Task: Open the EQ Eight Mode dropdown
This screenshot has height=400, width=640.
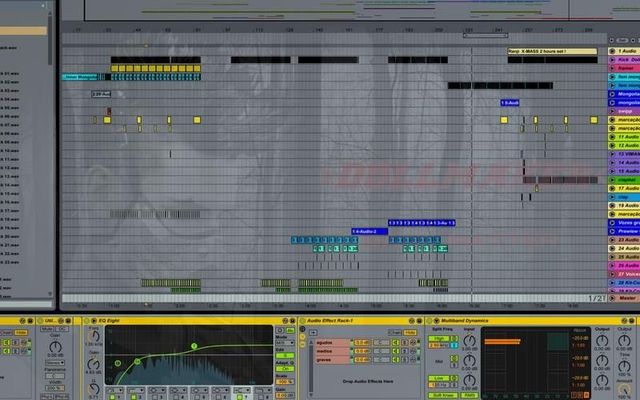Action: pyautogui.click(x=285, y=343)
